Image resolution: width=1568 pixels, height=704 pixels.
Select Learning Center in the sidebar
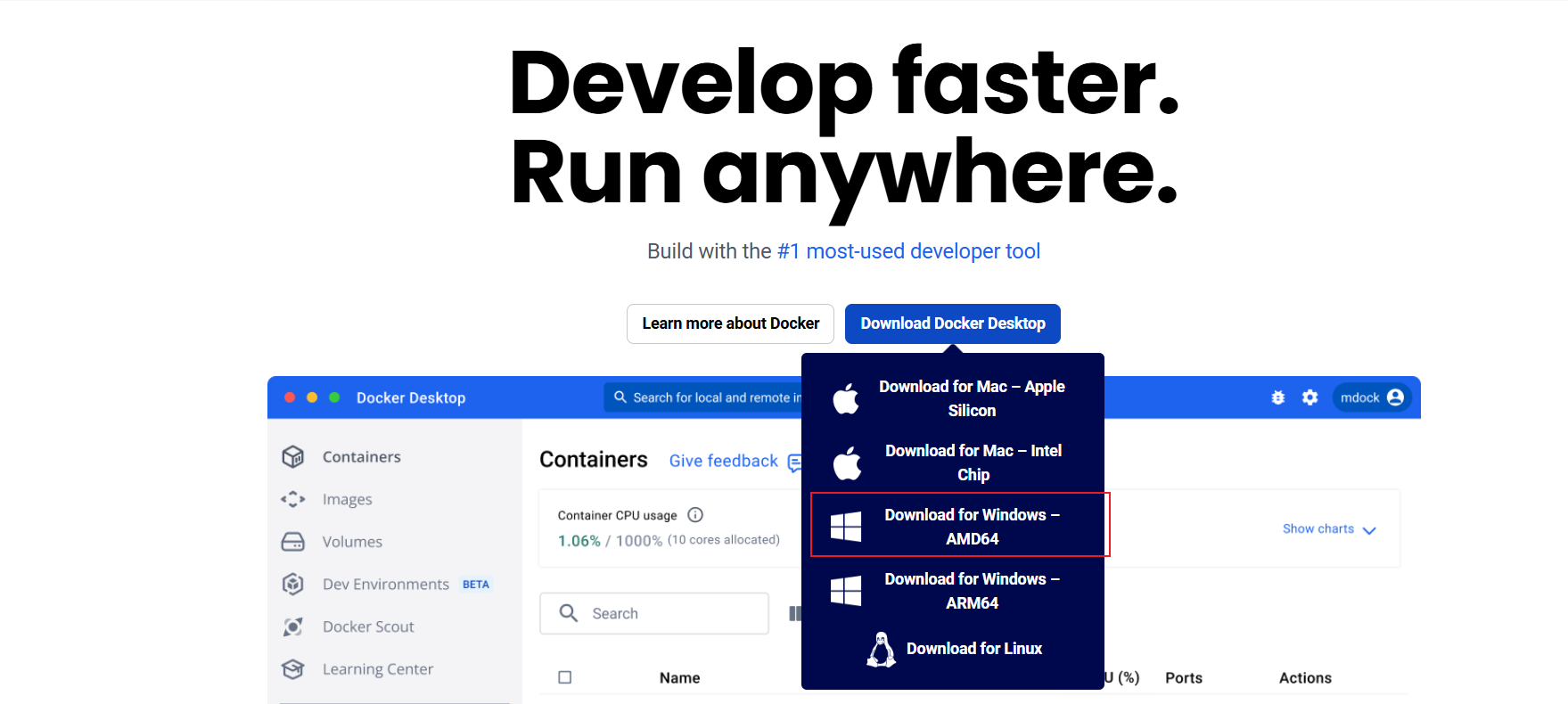pos(377,669)
